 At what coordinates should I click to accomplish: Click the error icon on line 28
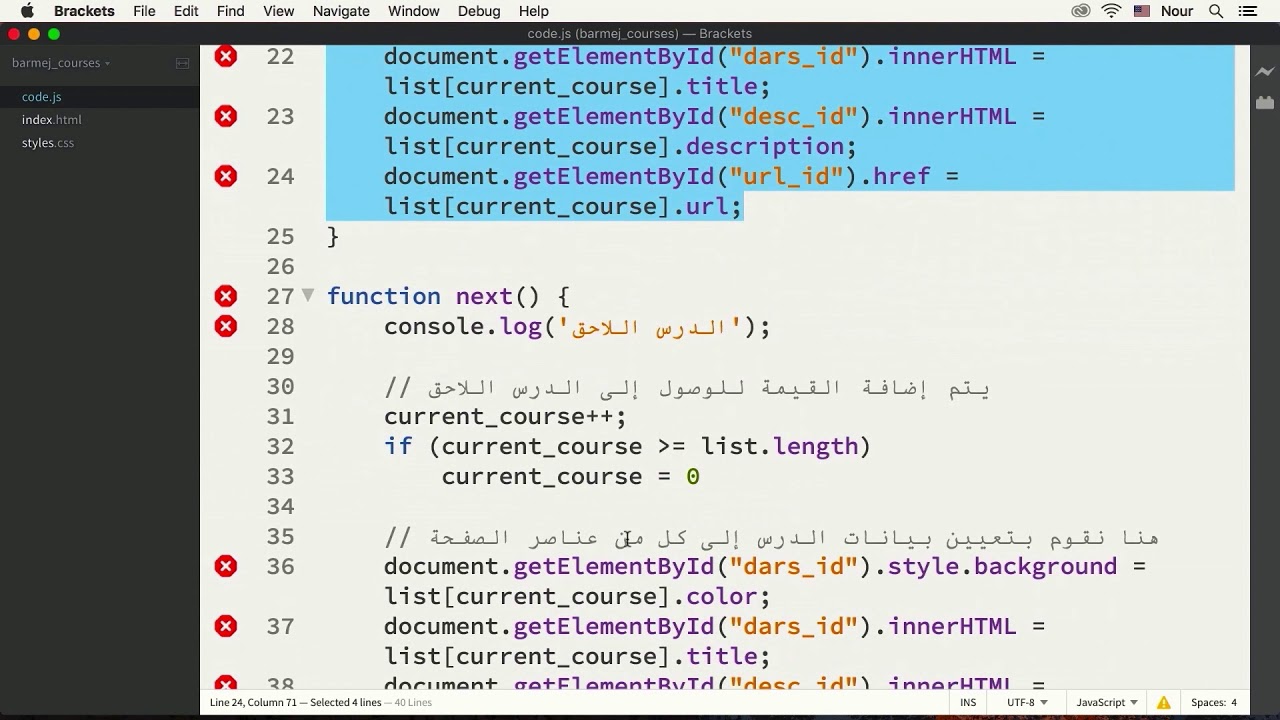coord(226,326)
